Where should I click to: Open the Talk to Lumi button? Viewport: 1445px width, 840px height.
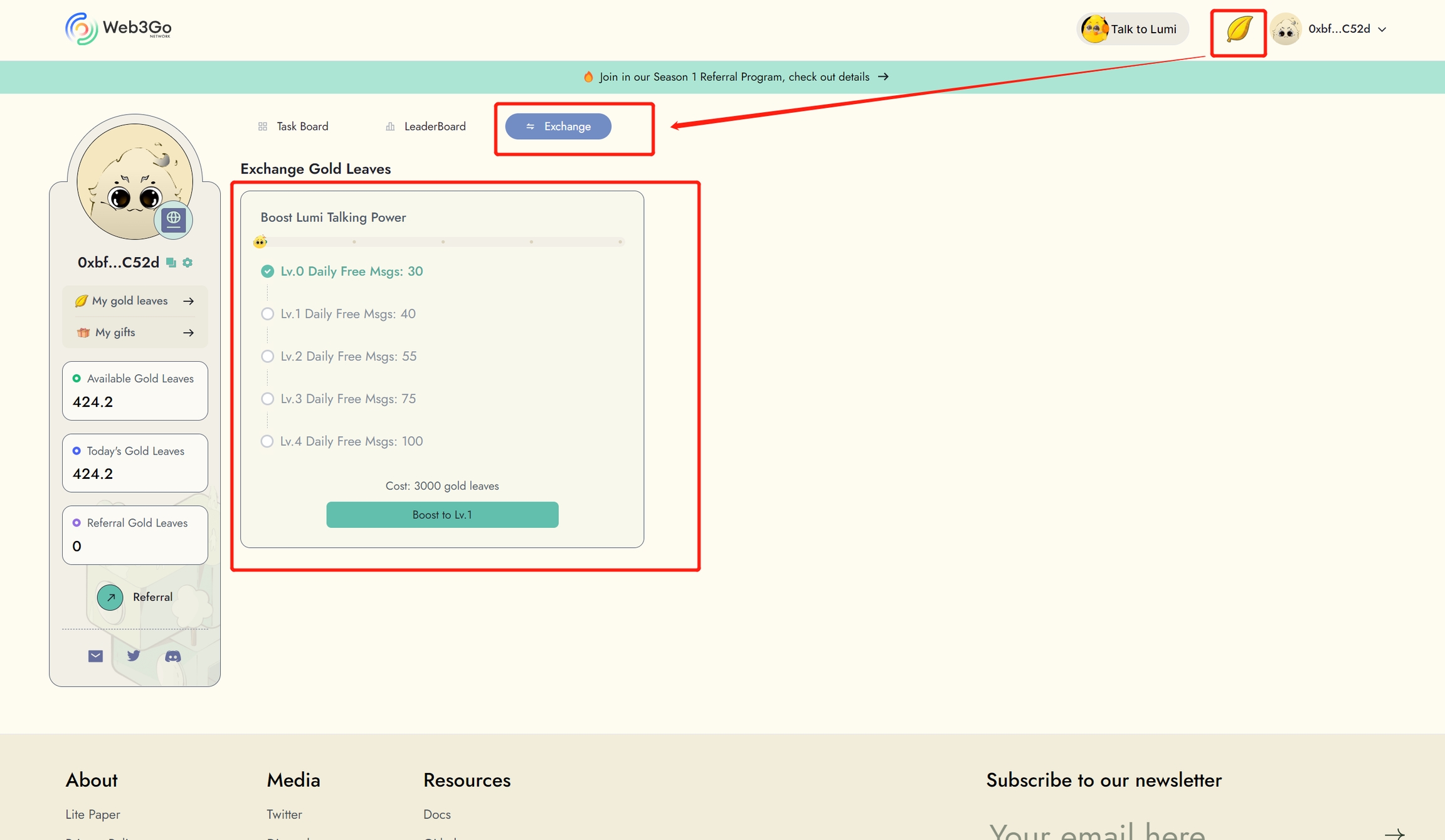point(1131,29)
